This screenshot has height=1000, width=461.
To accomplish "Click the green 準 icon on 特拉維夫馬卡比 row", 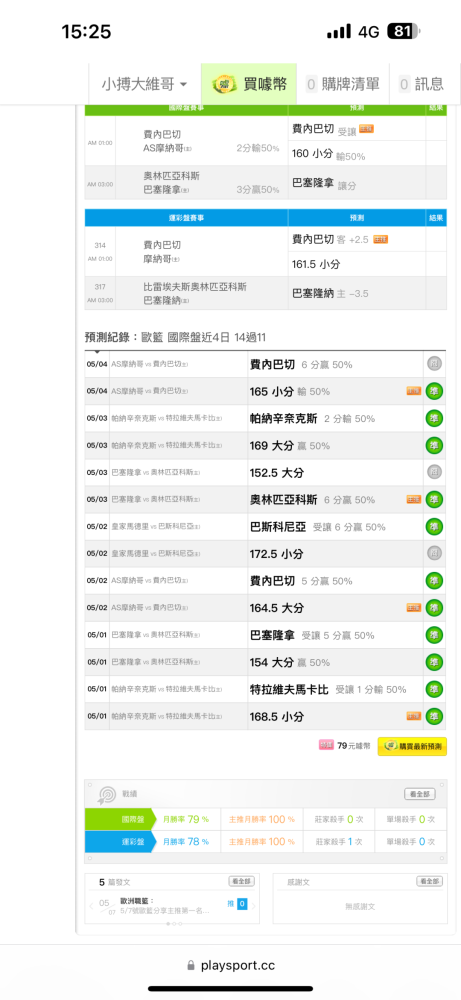I will click(x=434, y=689).
